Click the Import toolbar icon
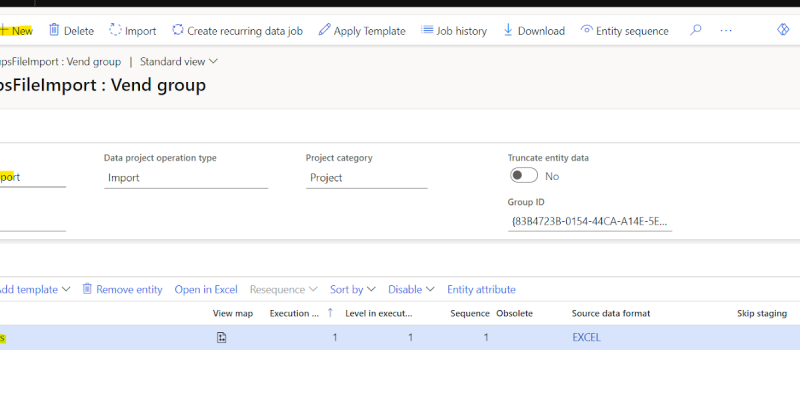 coord(115,31)
